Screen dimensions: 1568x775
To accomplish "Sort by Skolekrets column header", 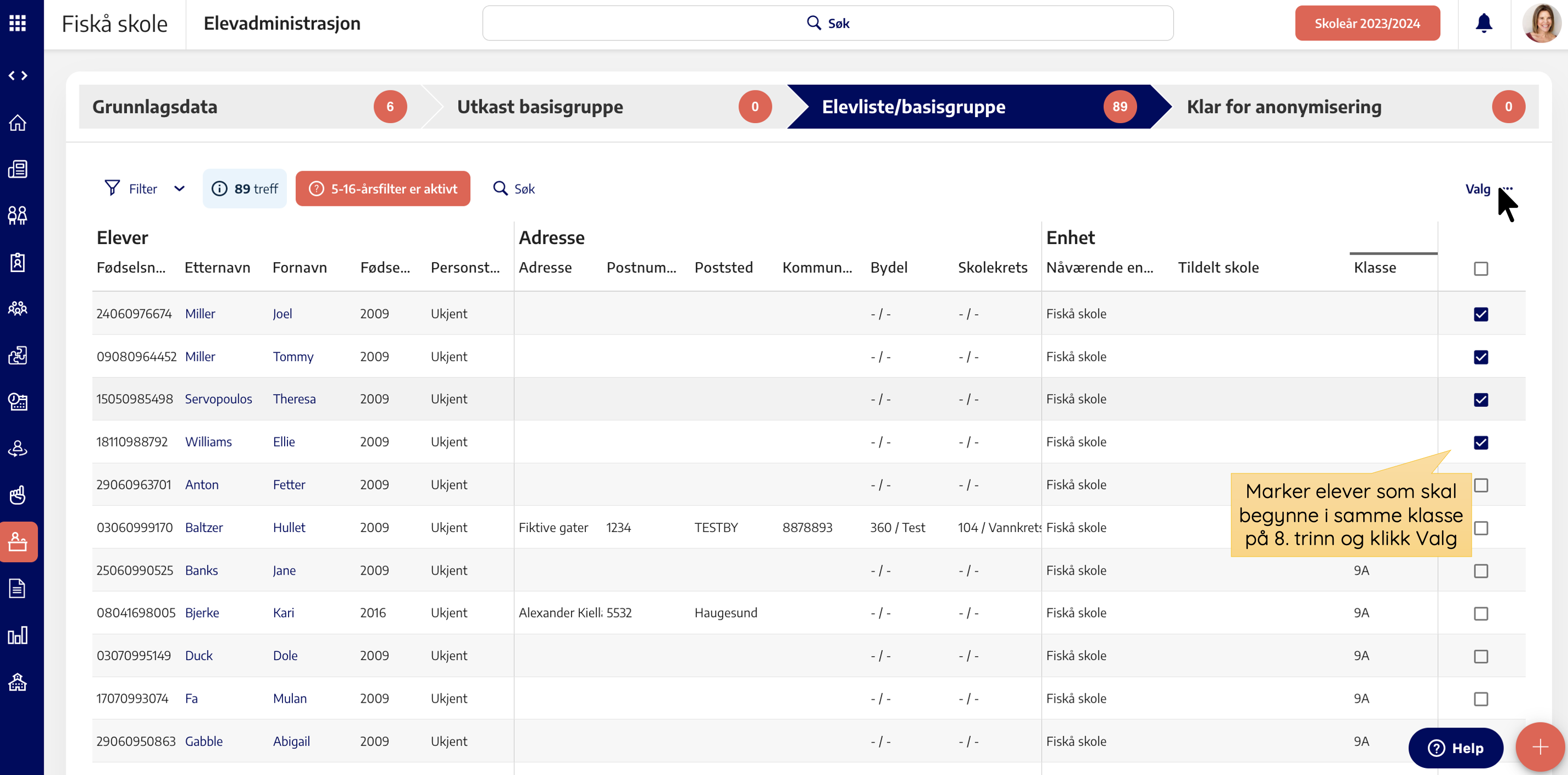I will 992,268.
